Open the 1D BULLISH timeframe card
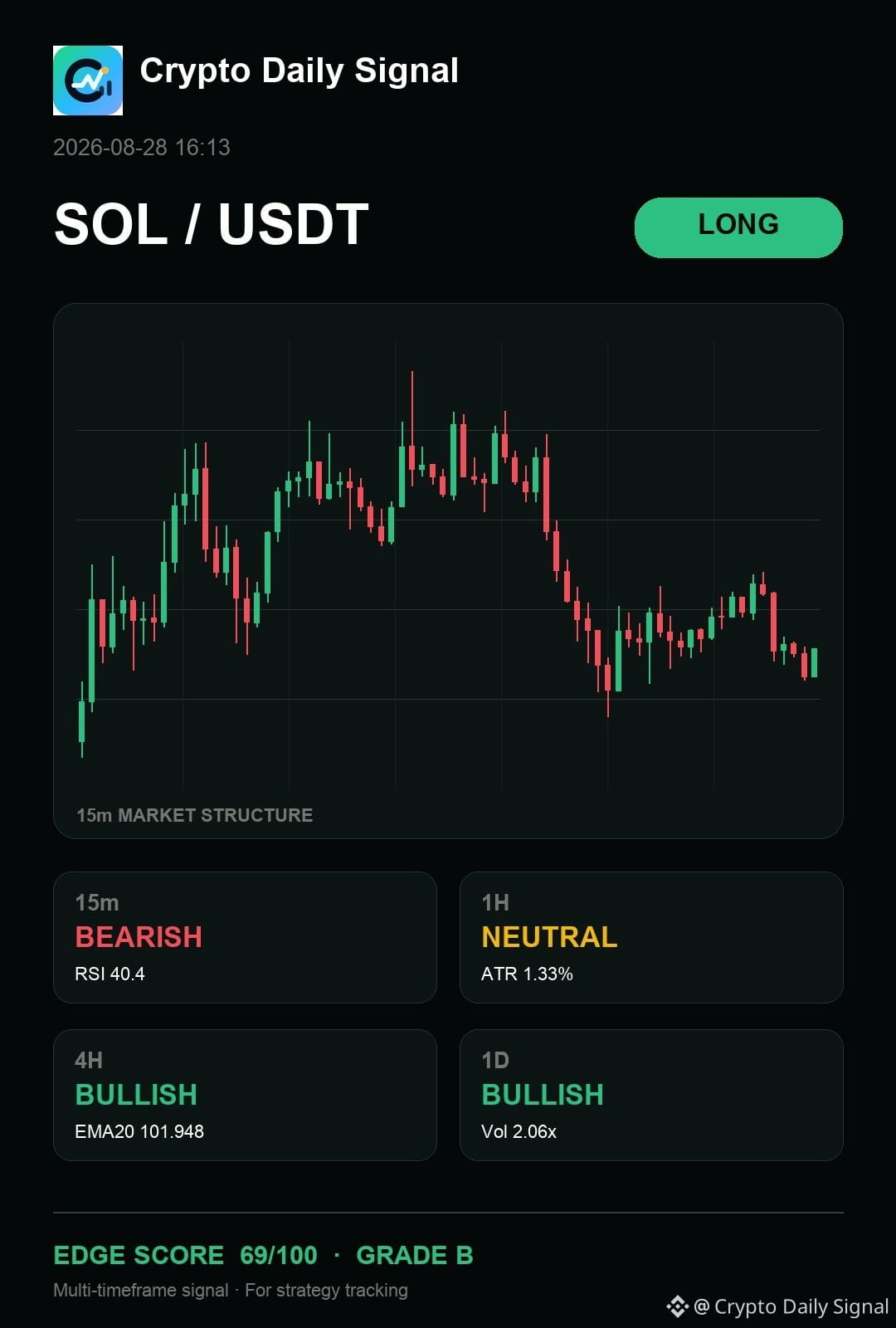Image resolution: width=896 pixels, height=1328 pixels. (x=651, y=1095)
